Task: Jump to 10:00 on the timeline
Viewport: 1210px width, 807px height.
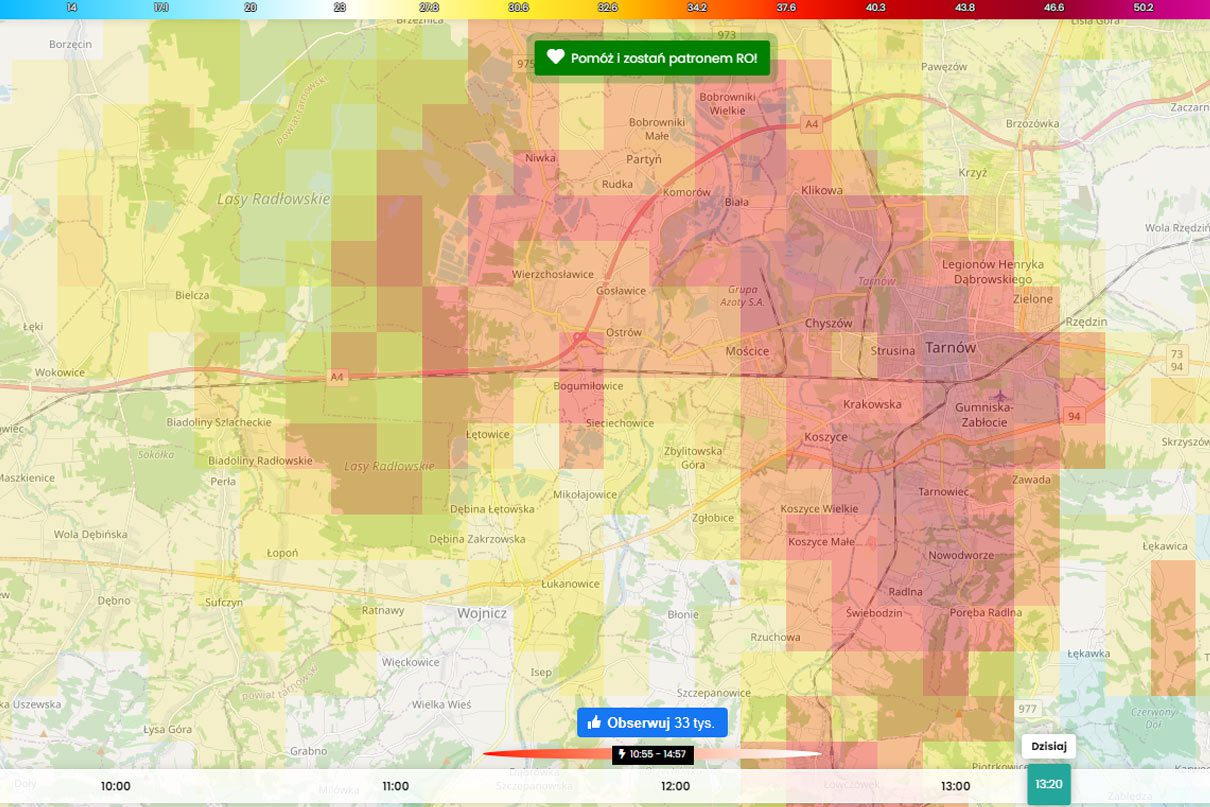Action: pos(116,786)
